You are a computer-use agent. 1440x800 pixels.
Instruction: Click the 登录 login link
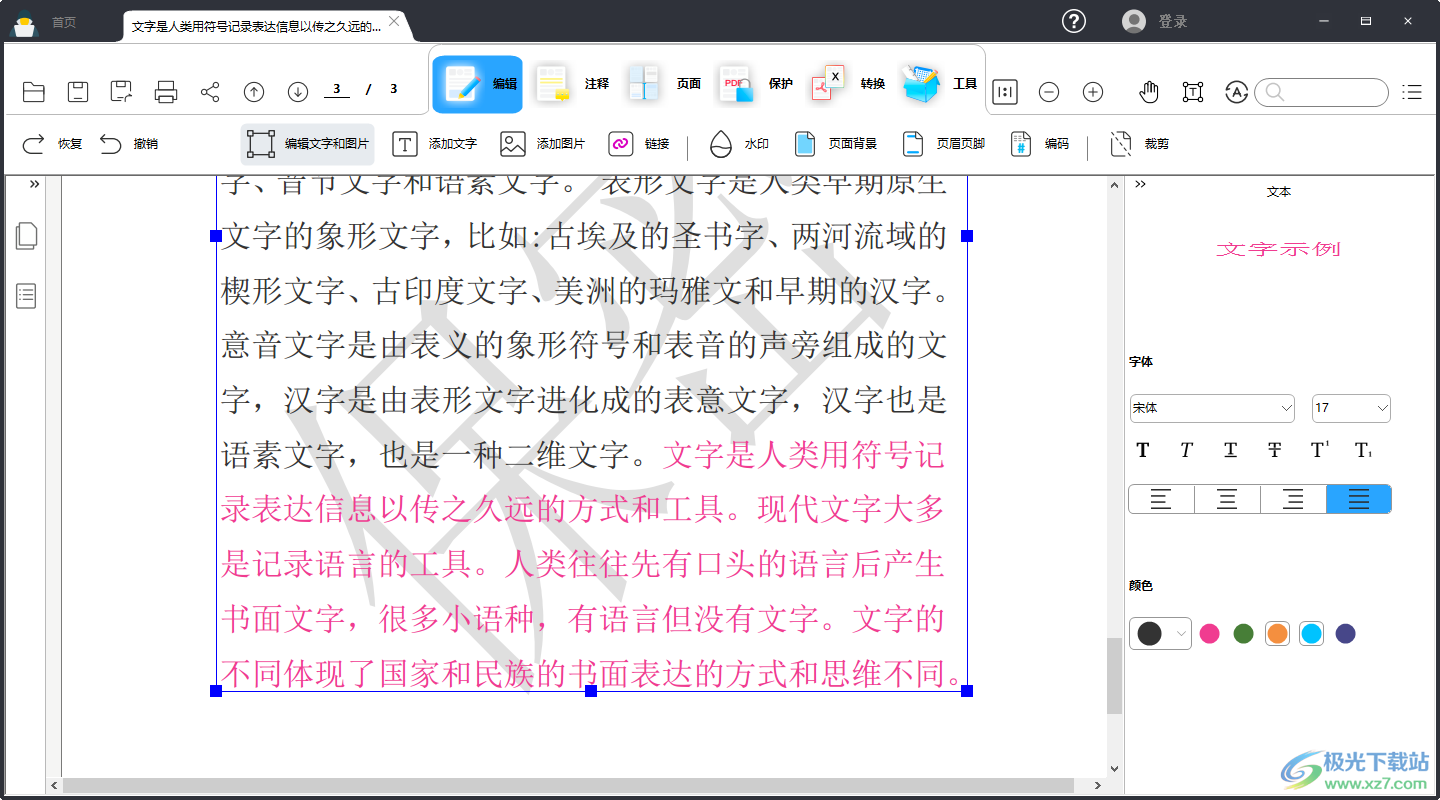coord(1172,21)
